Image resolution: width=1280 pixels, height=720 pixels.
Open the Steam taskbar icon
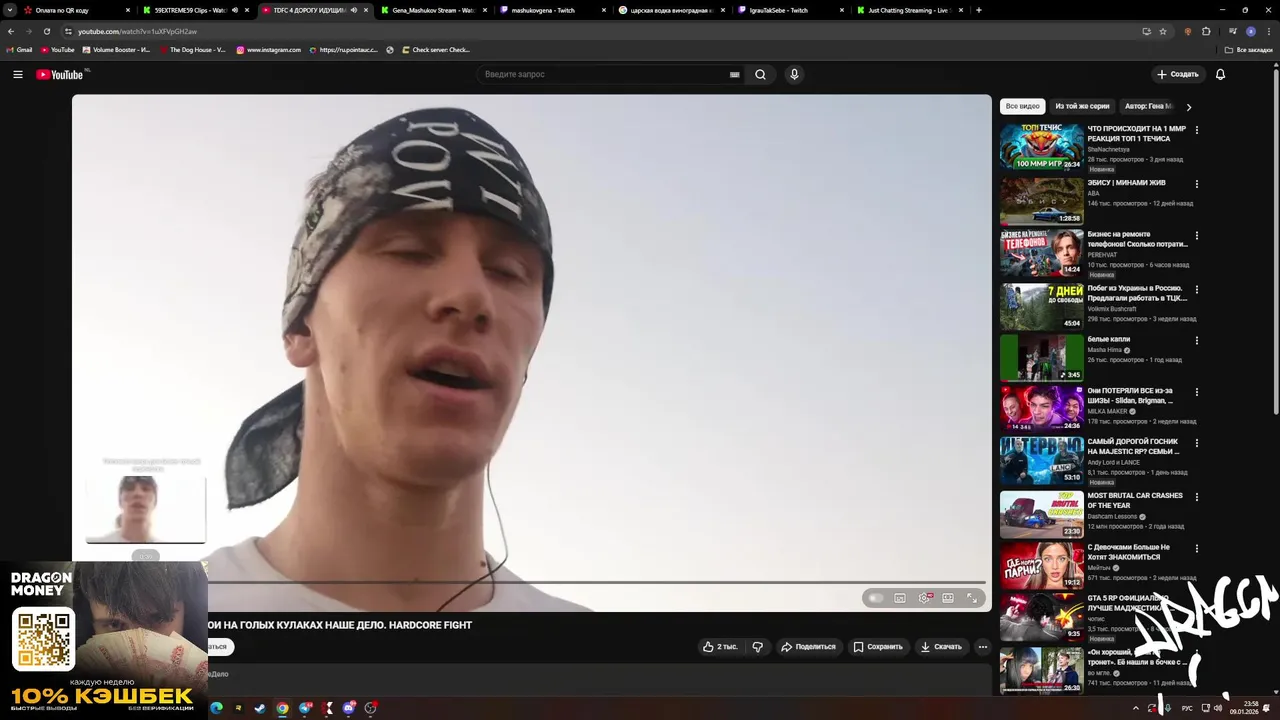pos(260,708)
